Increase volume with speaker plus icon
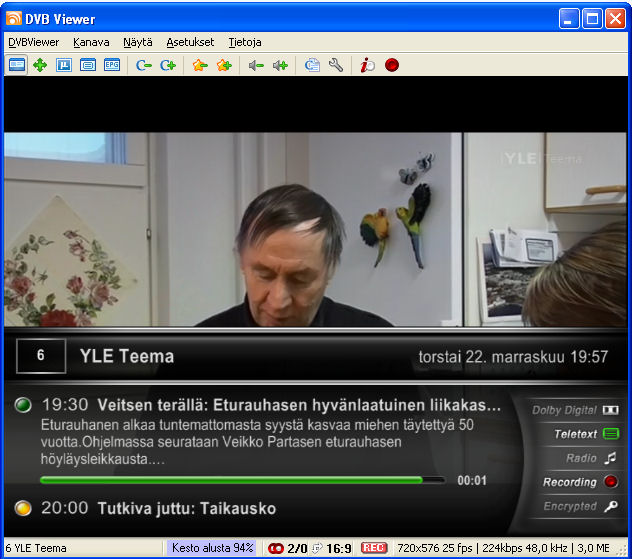This screenshot has width=632, height=559. (280, 65)
